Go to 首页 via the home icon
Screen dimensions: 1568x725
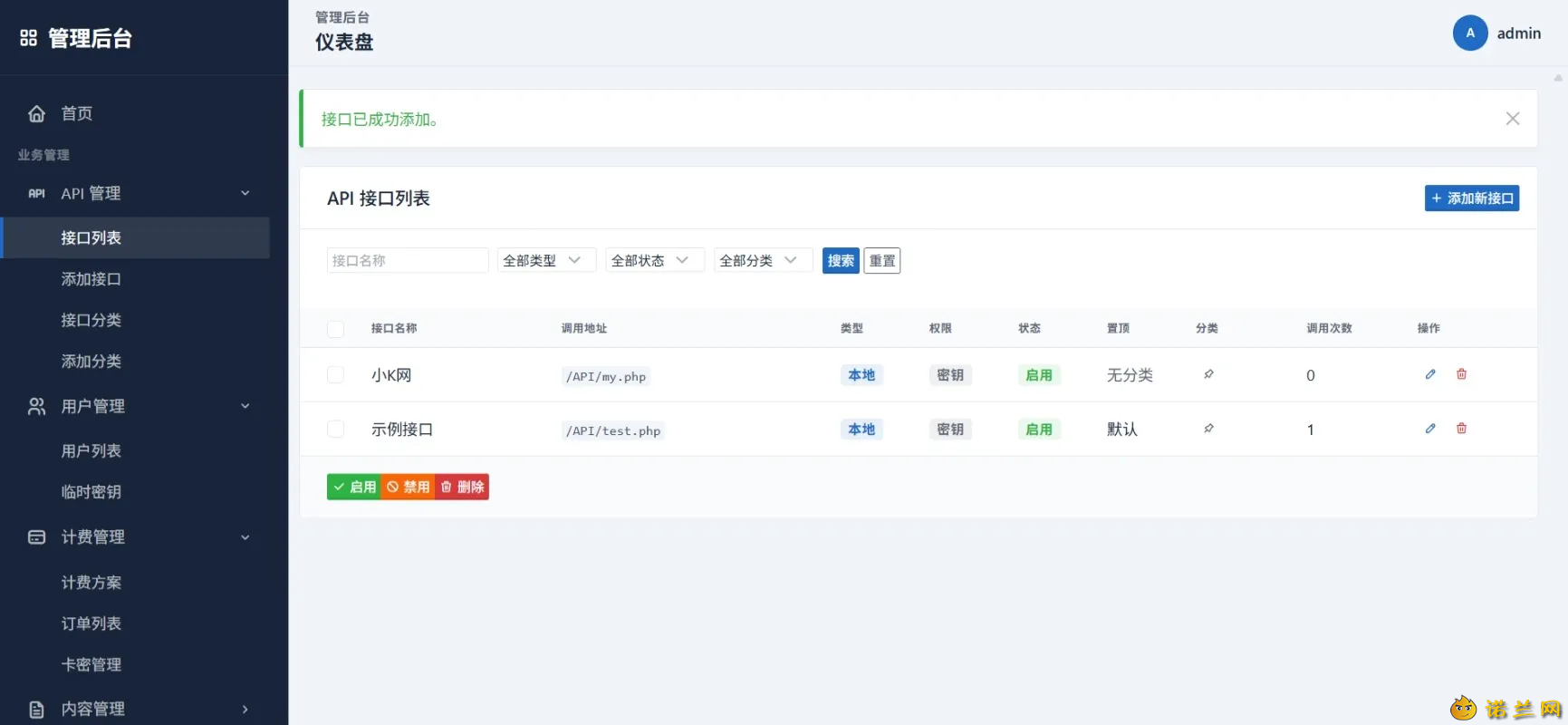(36, 113)
